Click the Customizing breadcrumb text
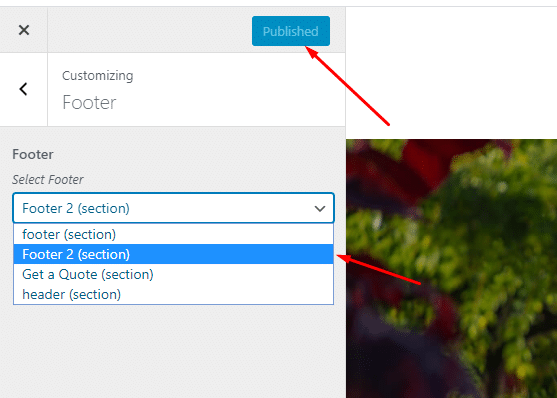Viewport: 557px width, 398px height. pyautogui.click(x=98, y=76)
